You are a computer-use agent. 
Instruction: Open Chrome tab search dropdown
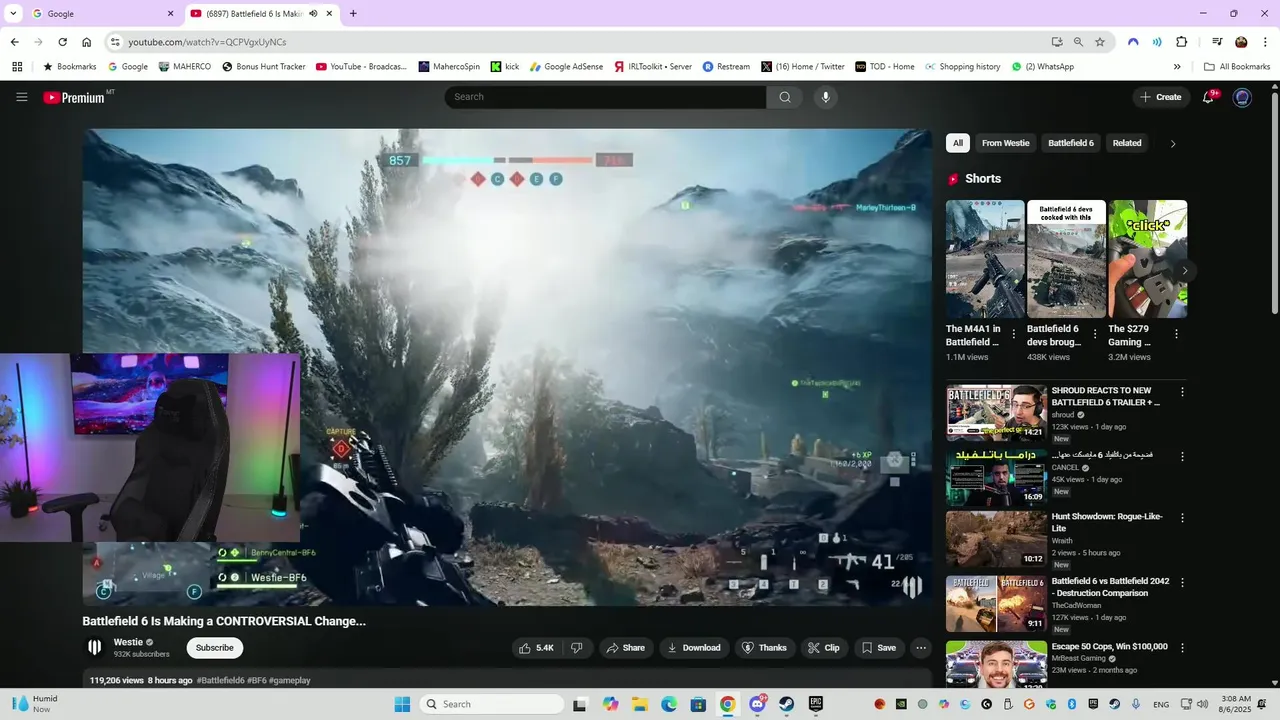point(13,14)
